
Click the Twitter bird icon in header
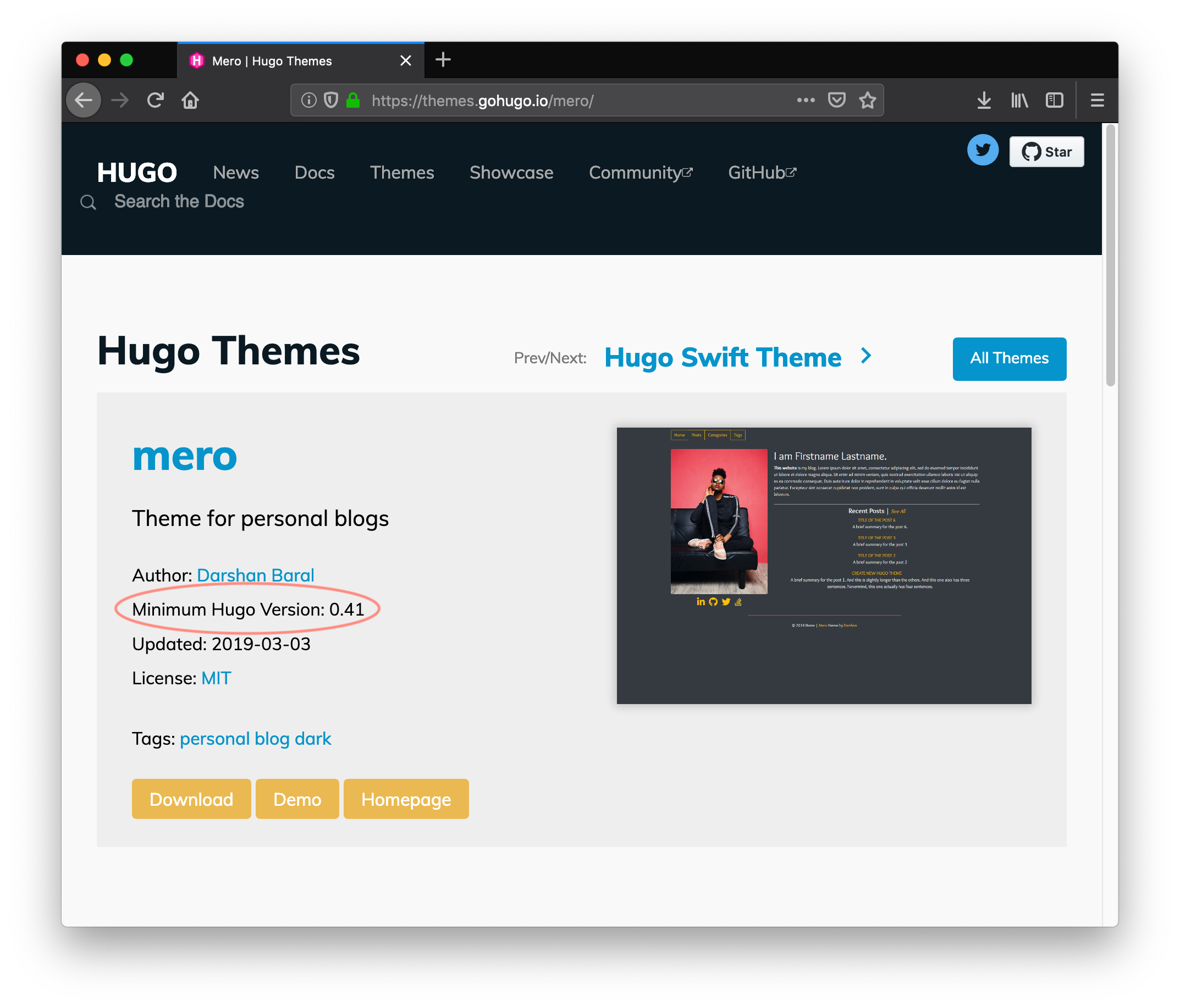pyautogui.click(x=983, y=150)
